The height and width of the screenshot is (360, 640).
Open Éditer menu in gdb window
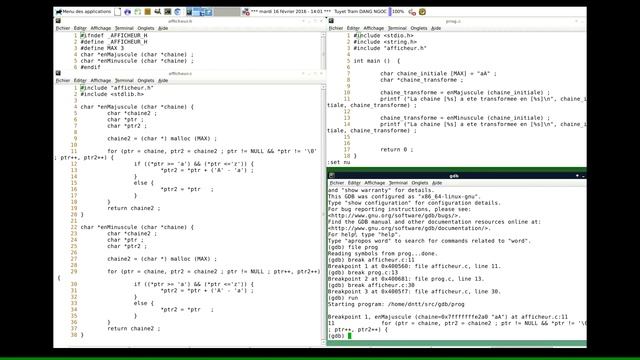pos(354,183)
